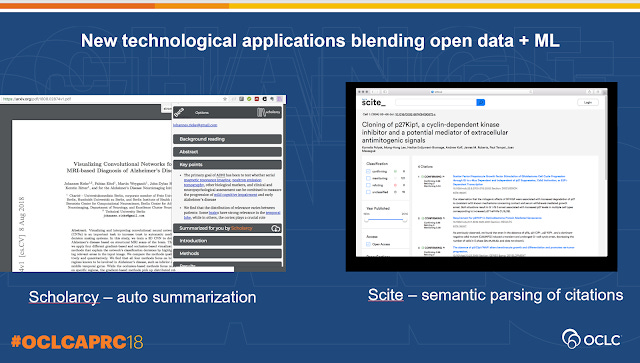Open the mild cognitive impairment link
640x363 pixels.
click(236, 195)
